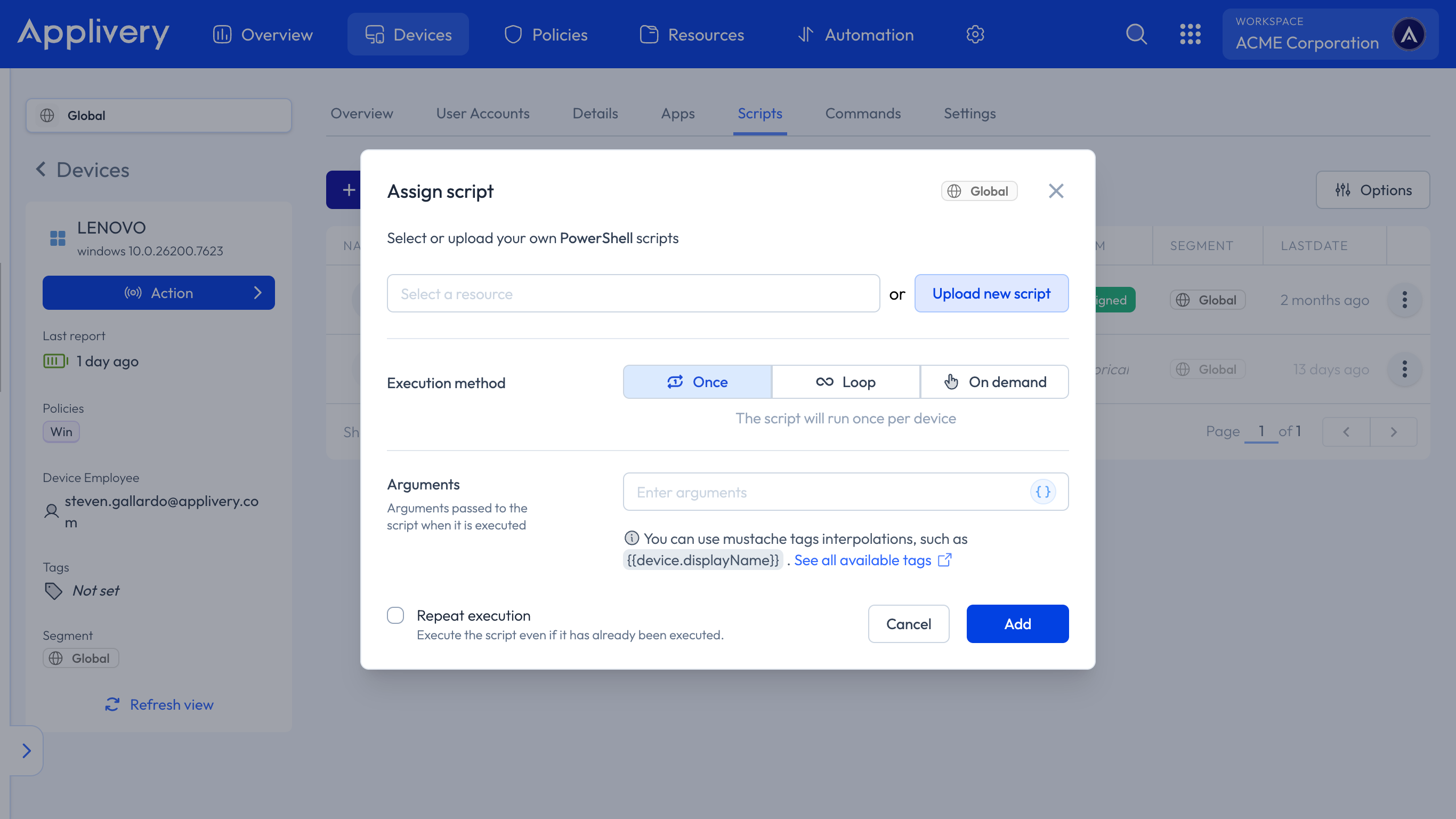Expand the collapsed sidebar chevron

point(26,751)
